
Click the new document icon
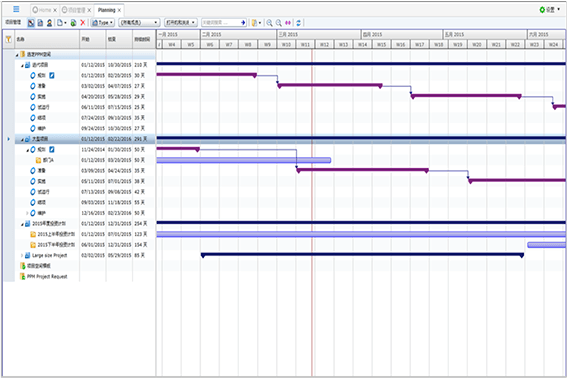point(60,23)
